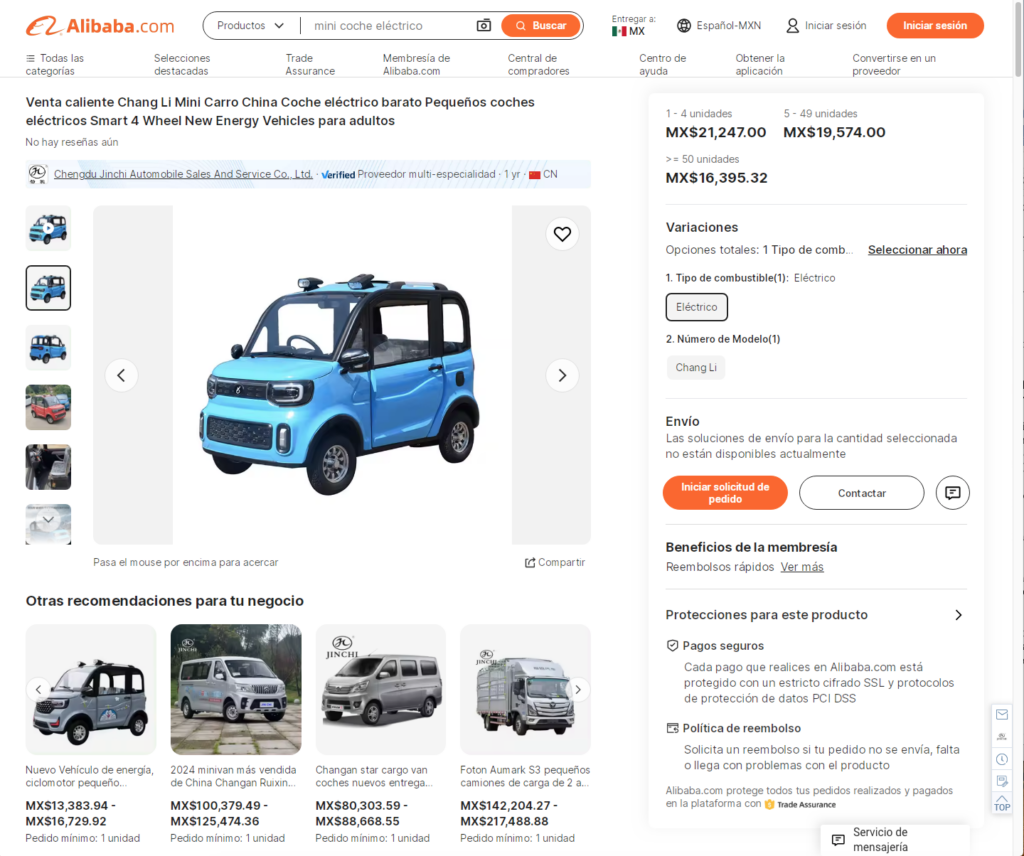Click the TOP back-to-top icon
Screen dimensions: 1024x856
pos(1002,803)
